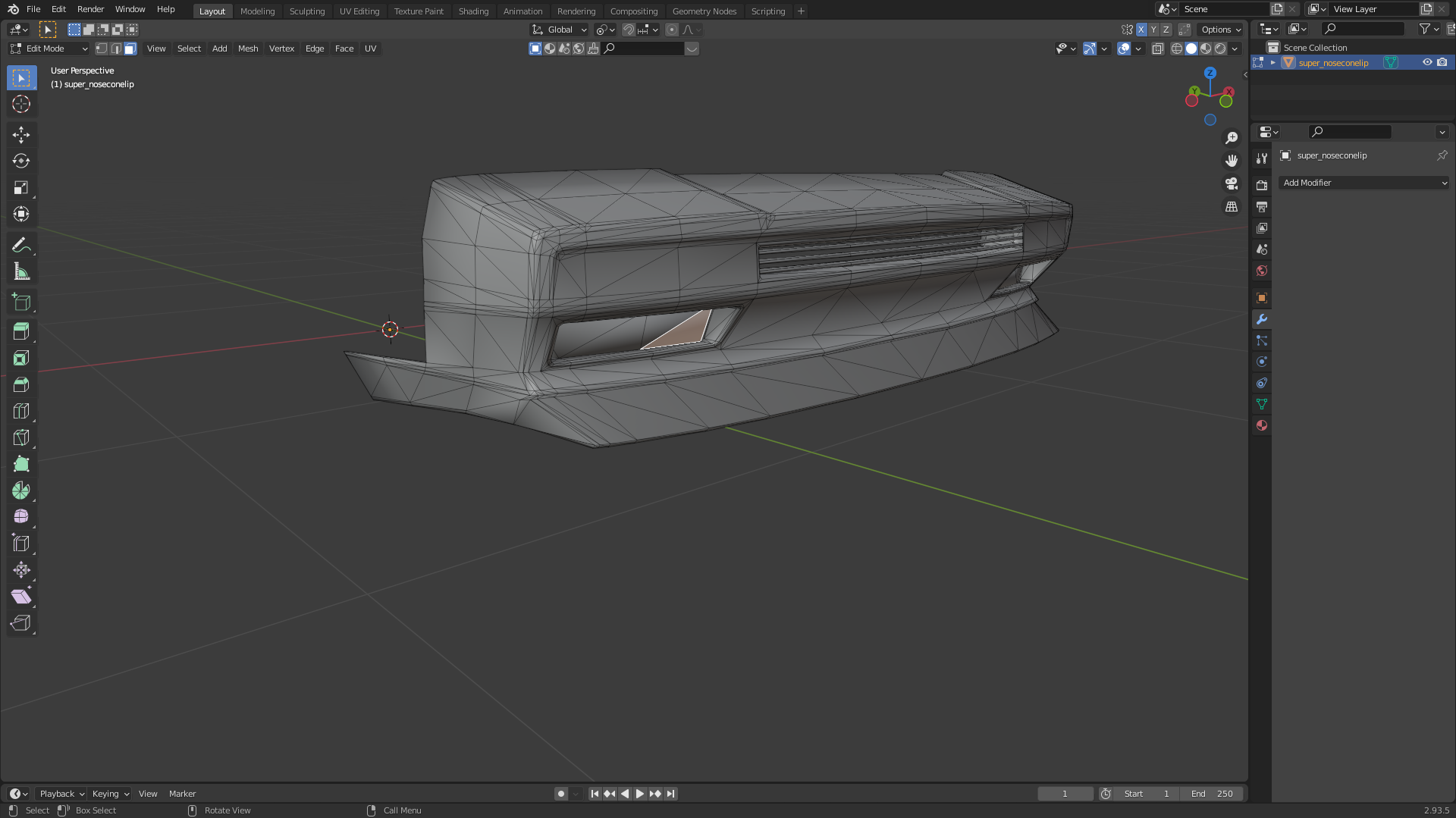
Task: Select the Rip Region tool
Action: click(21, 623)
